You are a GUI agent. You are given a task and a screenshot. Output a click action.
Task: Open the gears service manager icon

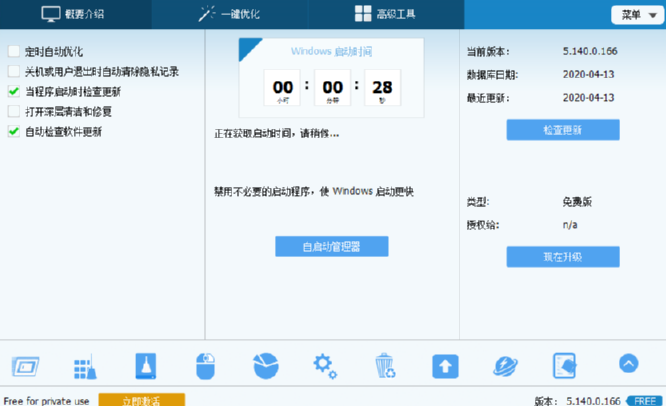325,366
